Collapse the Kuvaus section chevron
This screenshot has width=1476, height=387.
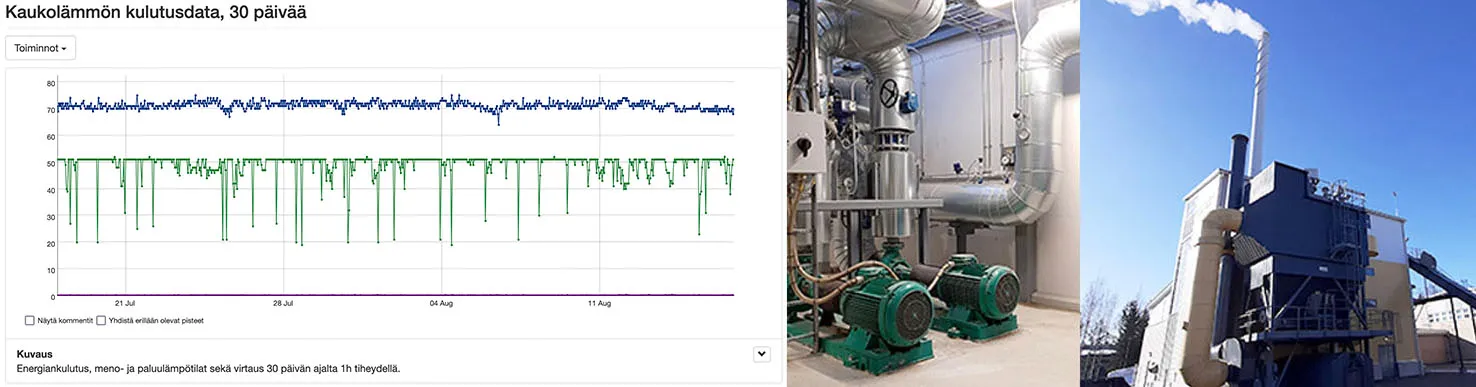[762, 353]
